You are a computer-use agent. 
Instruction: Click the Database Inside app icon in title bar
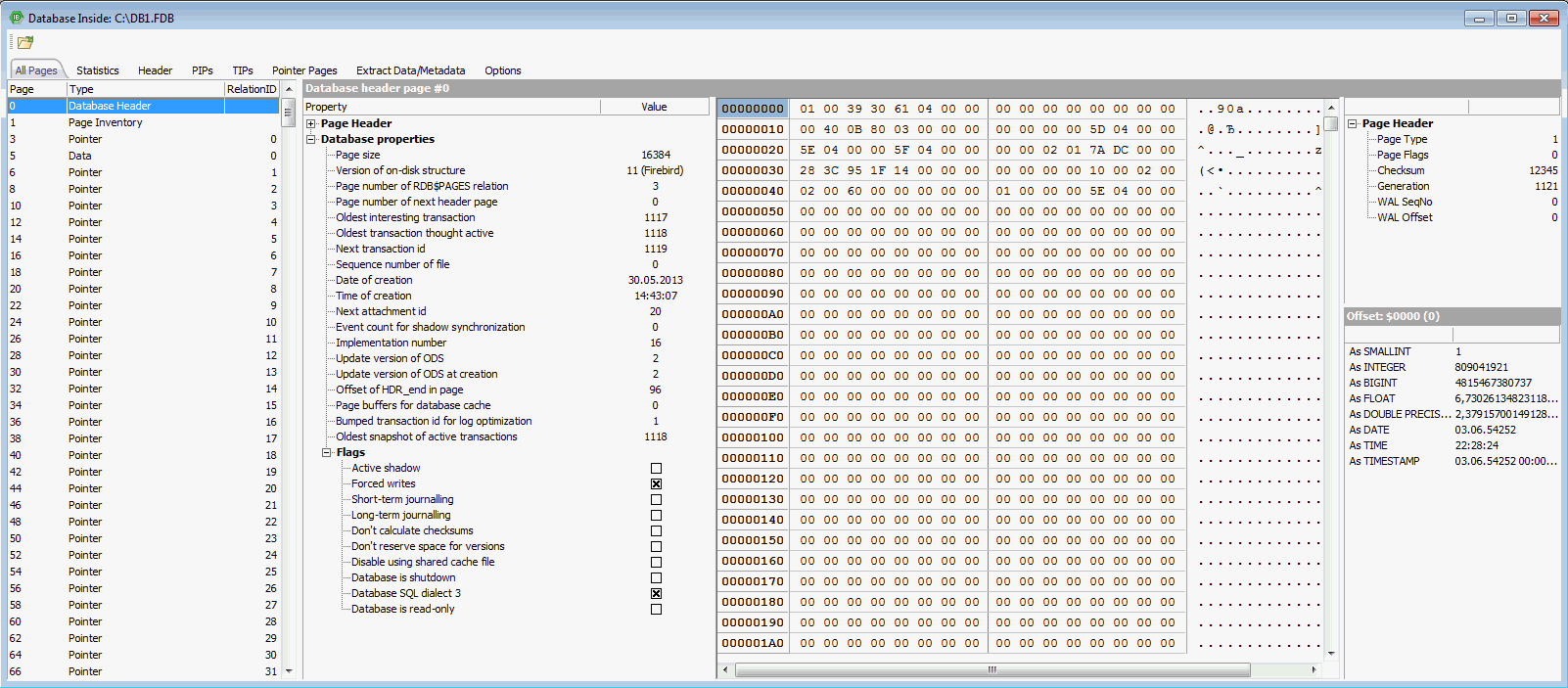click(16, 18)
